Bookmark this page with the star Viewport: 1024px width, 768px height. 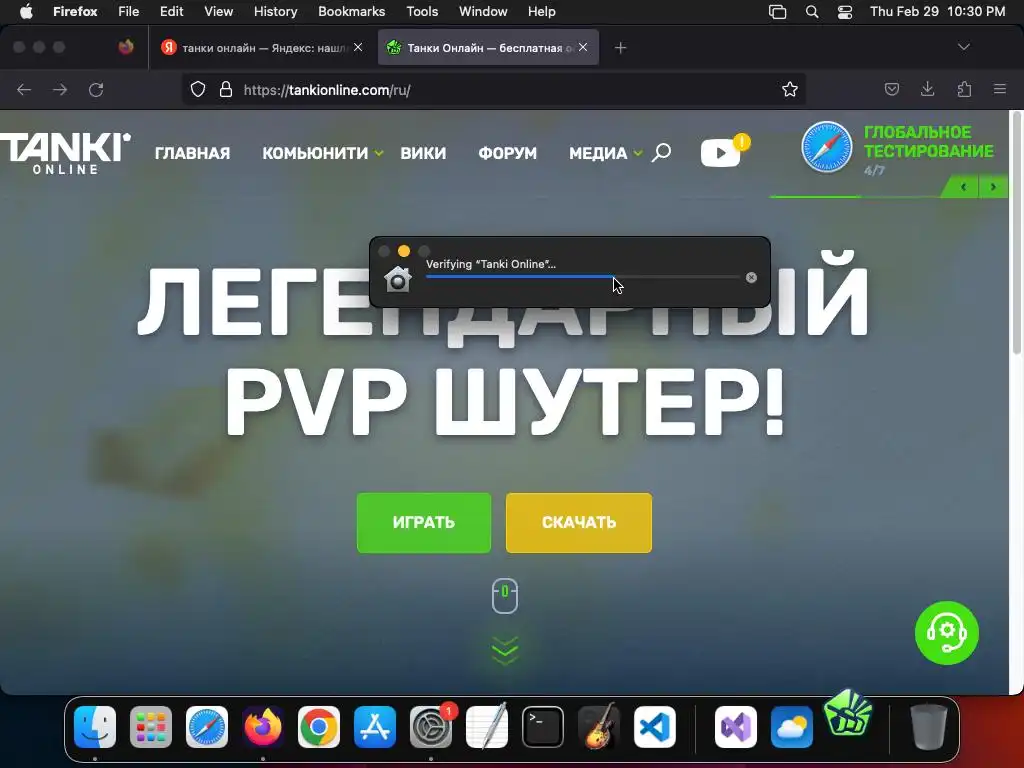(790, 89)
